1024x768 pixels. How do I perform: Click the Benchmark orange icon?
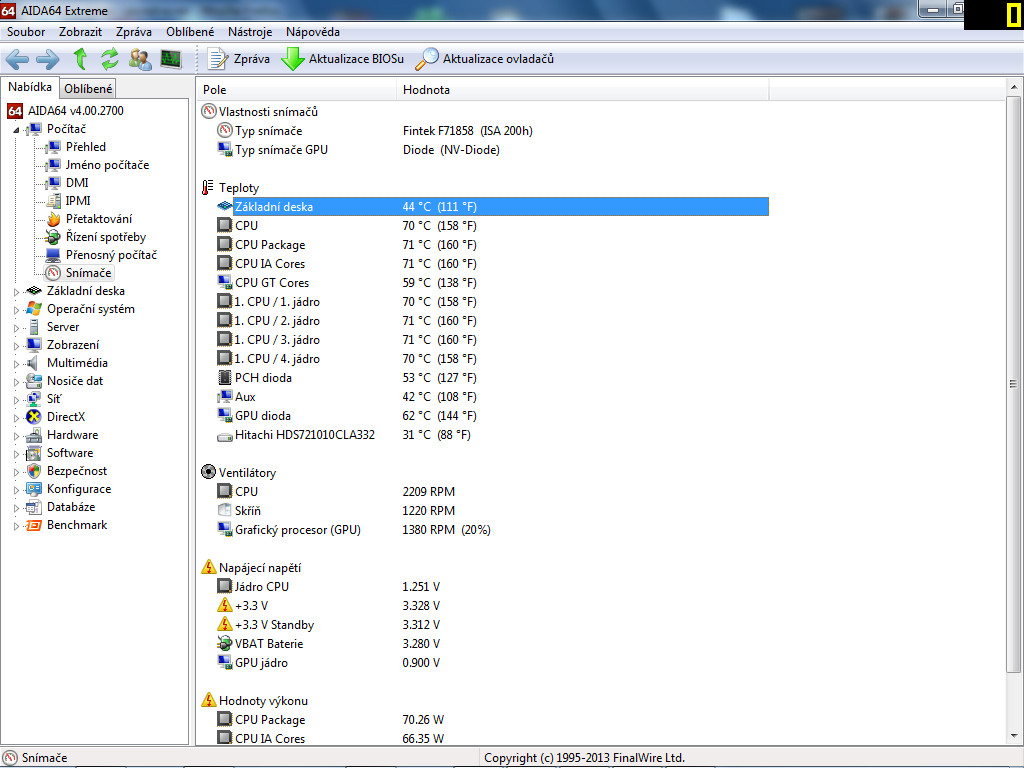click(34, 525)
